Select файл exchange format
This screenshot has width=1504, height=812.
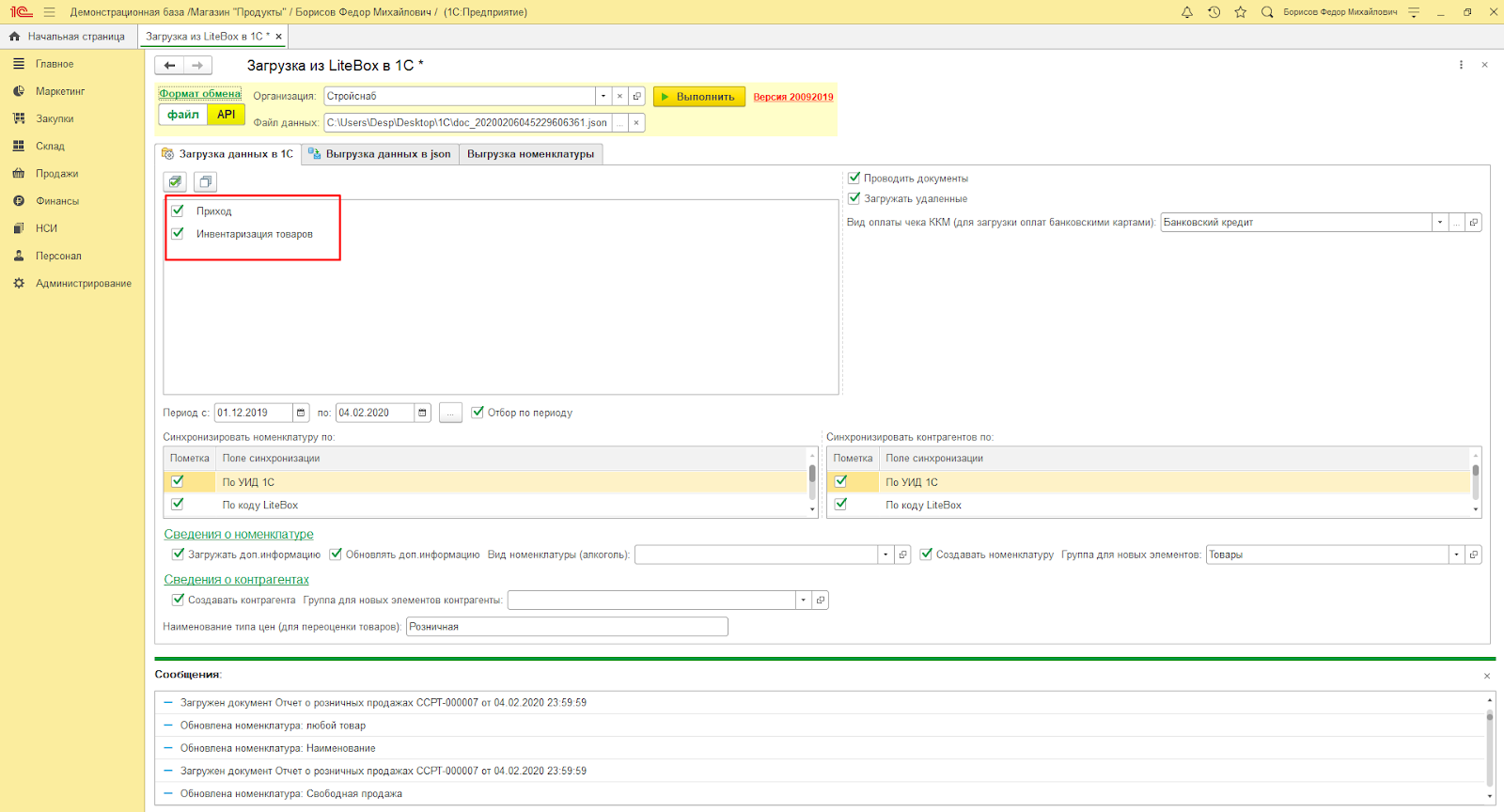click(183, 115)
